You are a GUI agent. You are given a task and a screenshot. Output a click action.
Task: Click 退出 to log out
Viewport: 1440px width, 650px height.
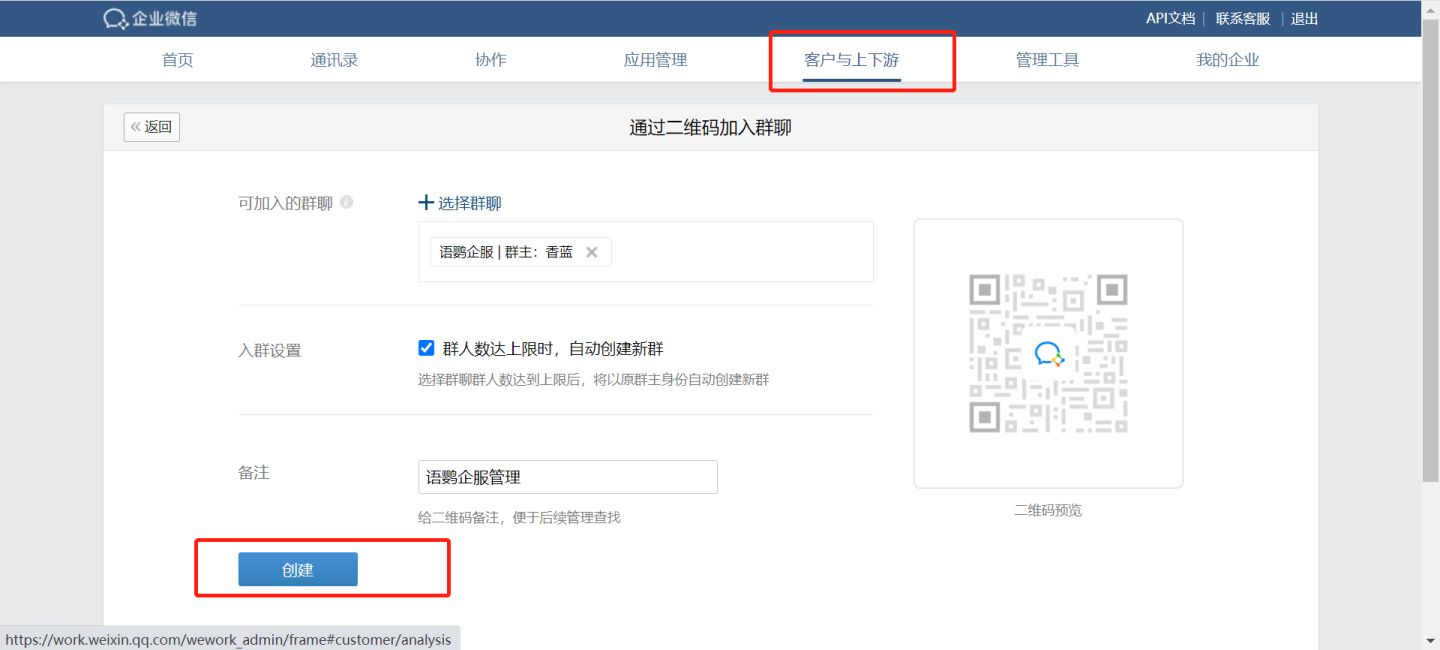1304,19
